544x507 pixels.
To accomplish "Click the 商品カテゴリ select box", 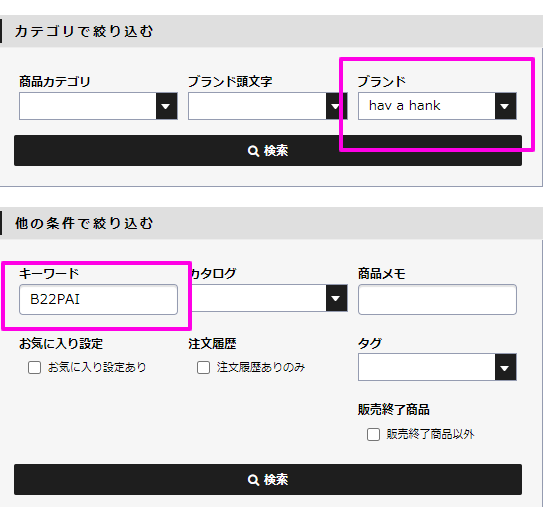I will (x=99, y=106).
